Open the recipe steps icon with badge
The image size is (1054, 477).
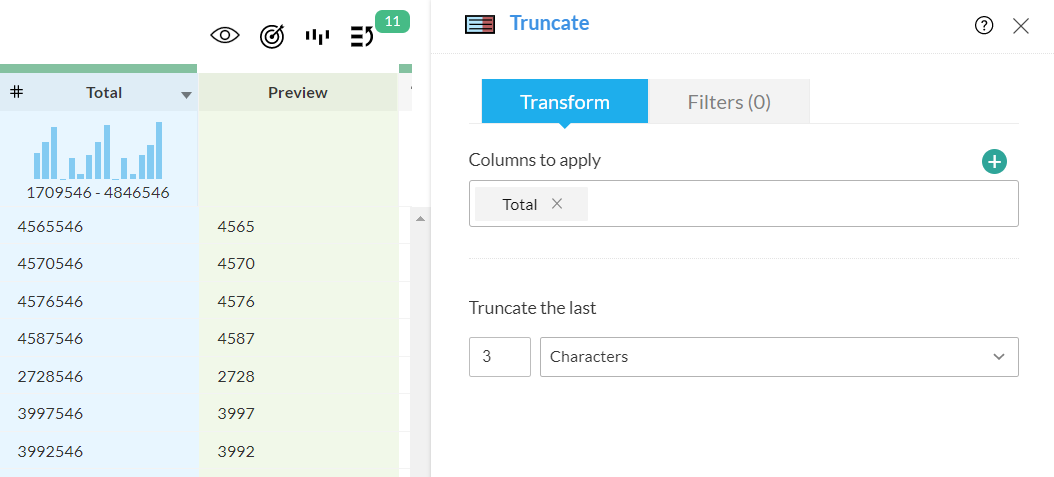[x=362, y=37]
